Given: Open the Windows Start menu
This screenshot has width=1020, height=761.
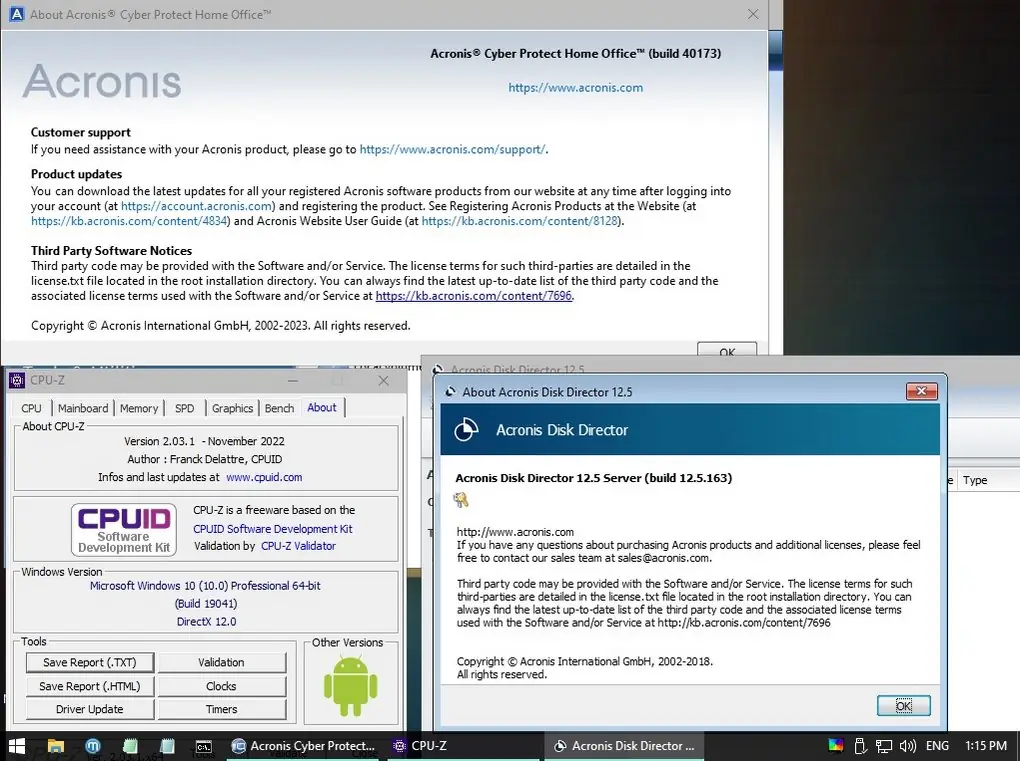Looking at the screenshot, I should point(16,746).
